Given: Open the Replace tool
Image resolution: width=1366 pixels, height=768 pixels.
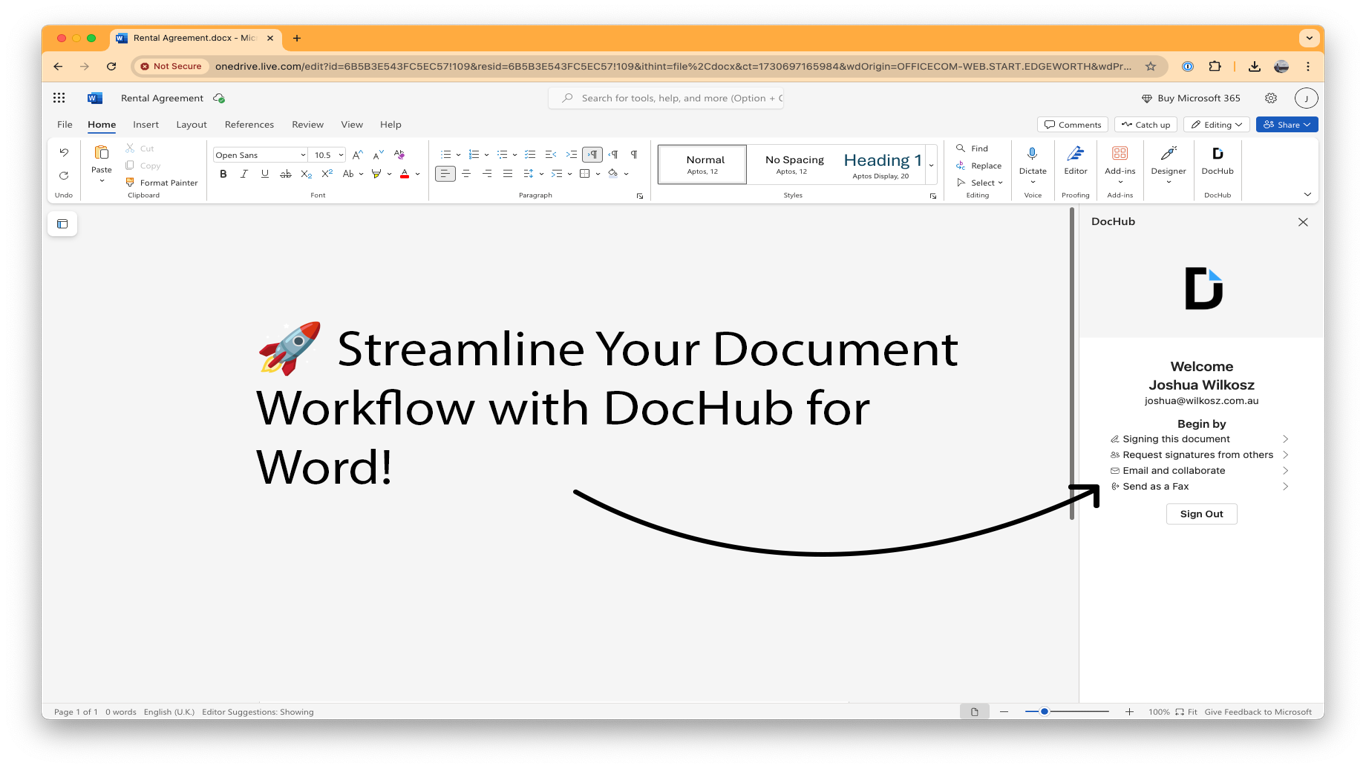Looking at the screenshot, I should pos(978,166).
